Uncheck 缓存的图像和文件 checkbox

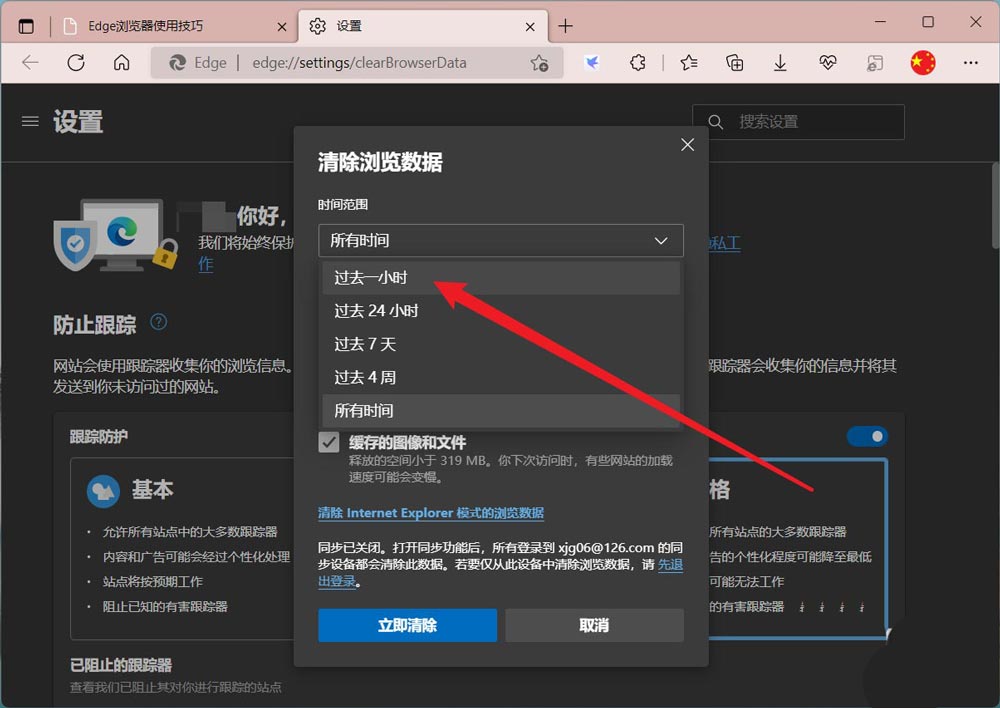click(x=328, y=443)
